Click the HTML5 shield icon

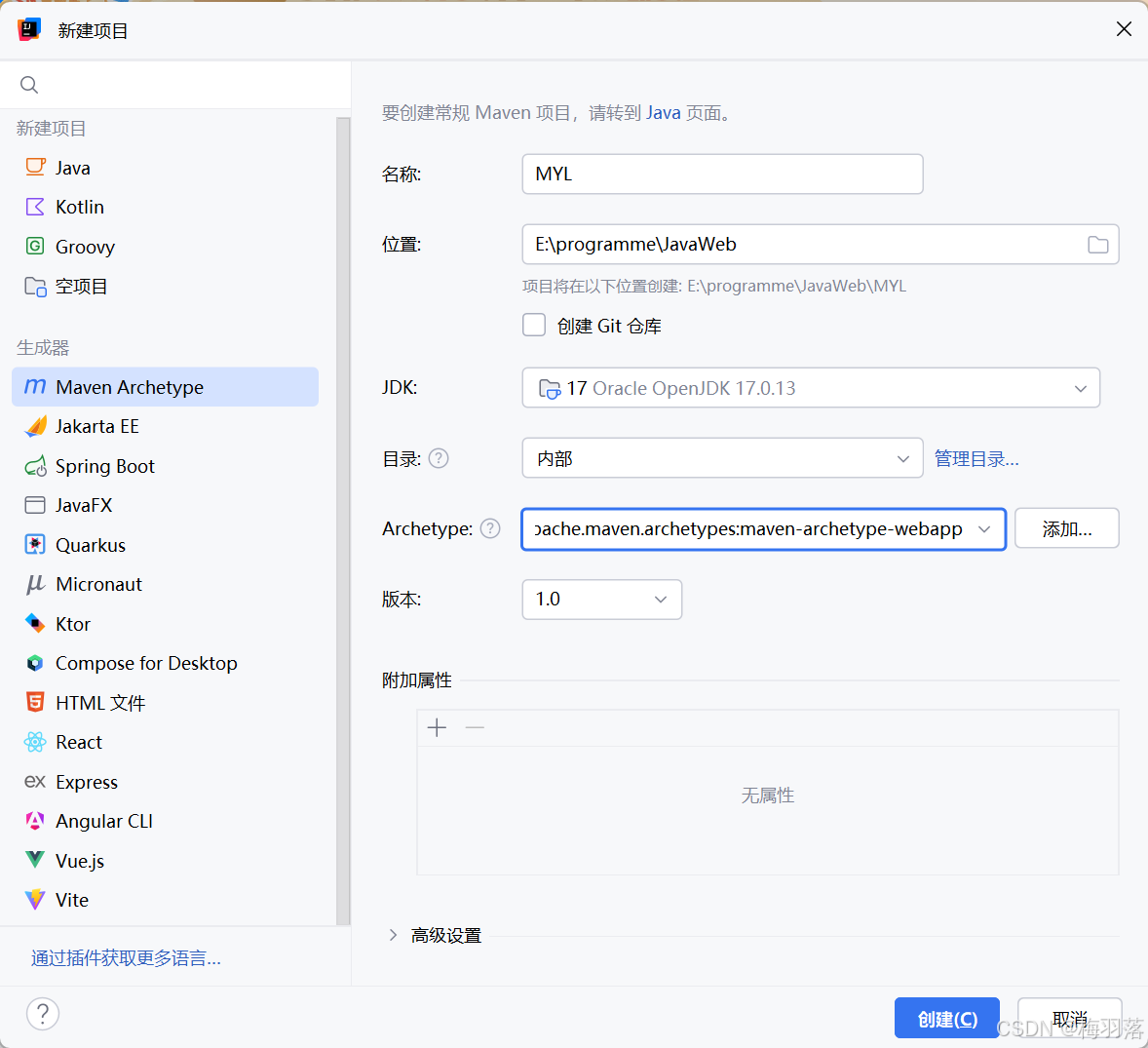tap(35, 702)
